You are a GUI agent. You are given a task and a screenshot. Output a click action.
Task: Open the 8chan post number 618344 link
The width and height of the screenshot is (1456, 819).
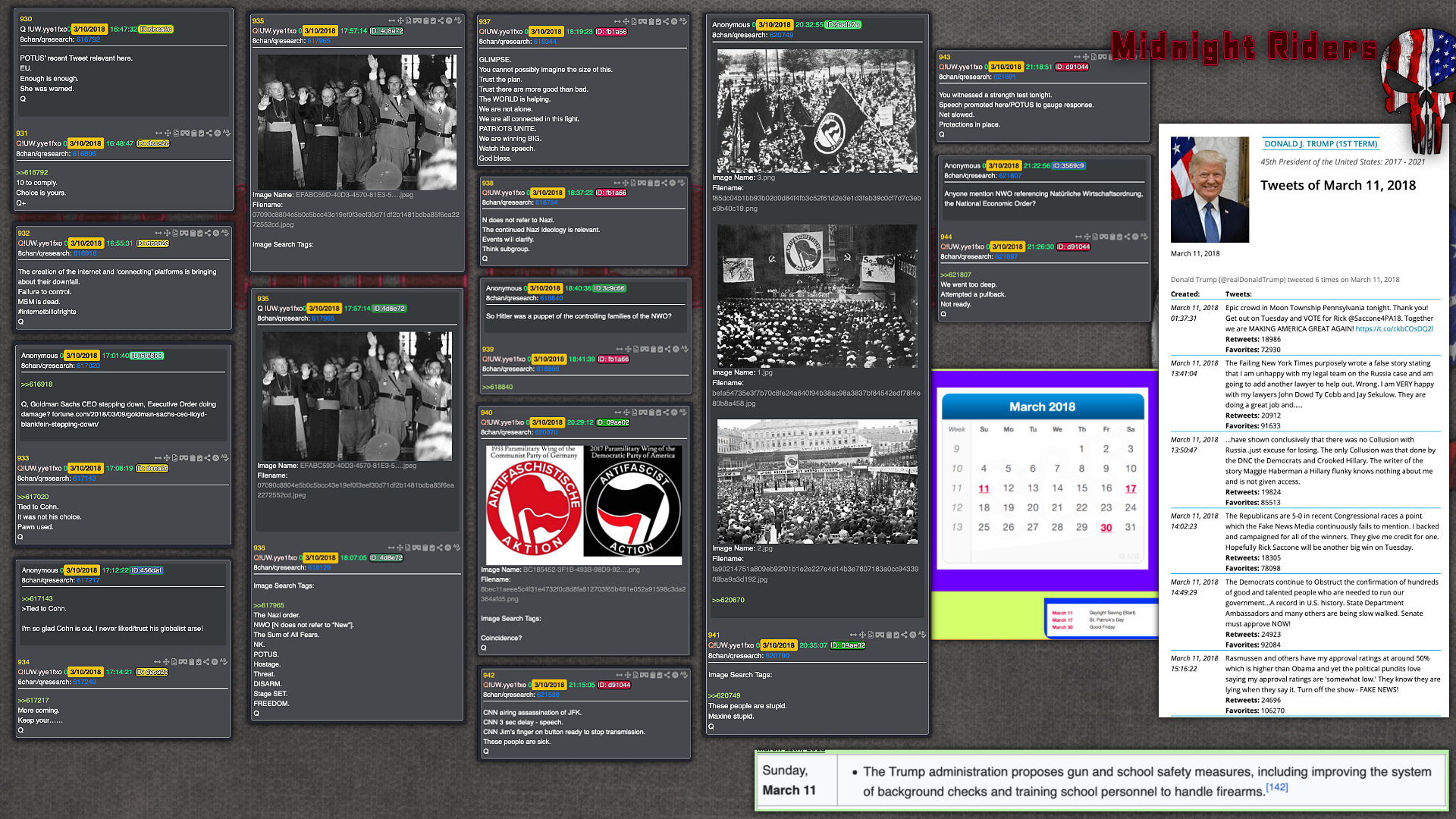[x=546, y=42]
